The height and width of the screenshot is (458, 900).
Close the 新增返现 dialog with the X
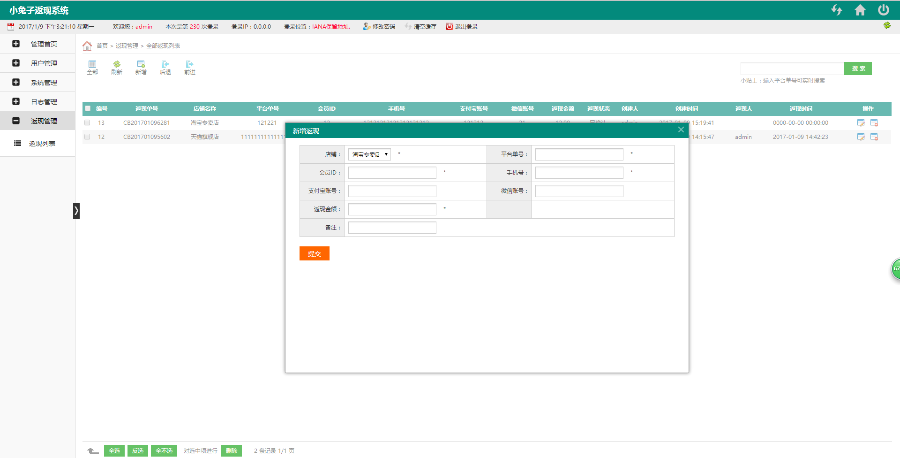point(681,130)
